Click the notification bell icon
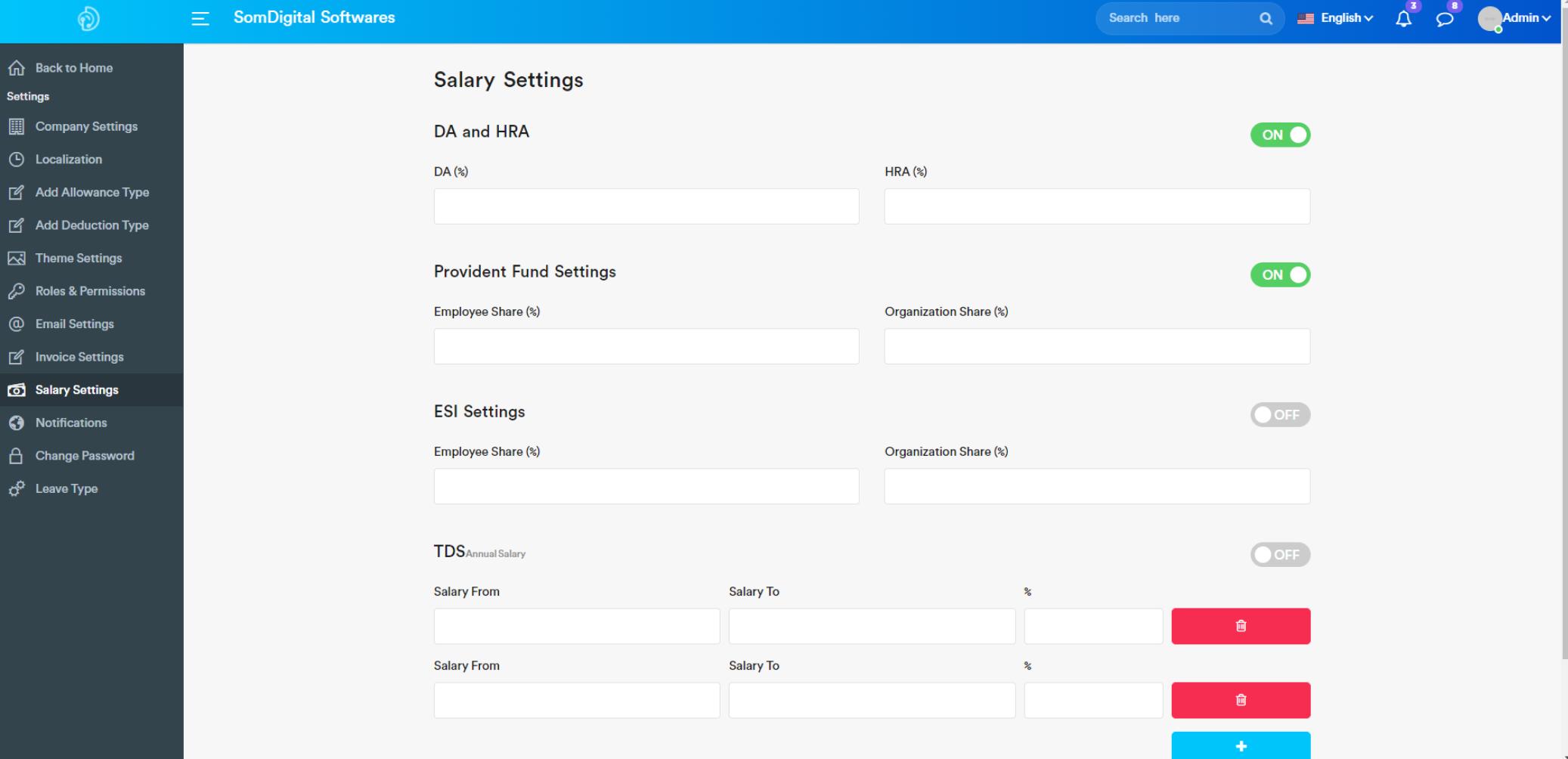1568x759 pixels. tap(1403, 19)
